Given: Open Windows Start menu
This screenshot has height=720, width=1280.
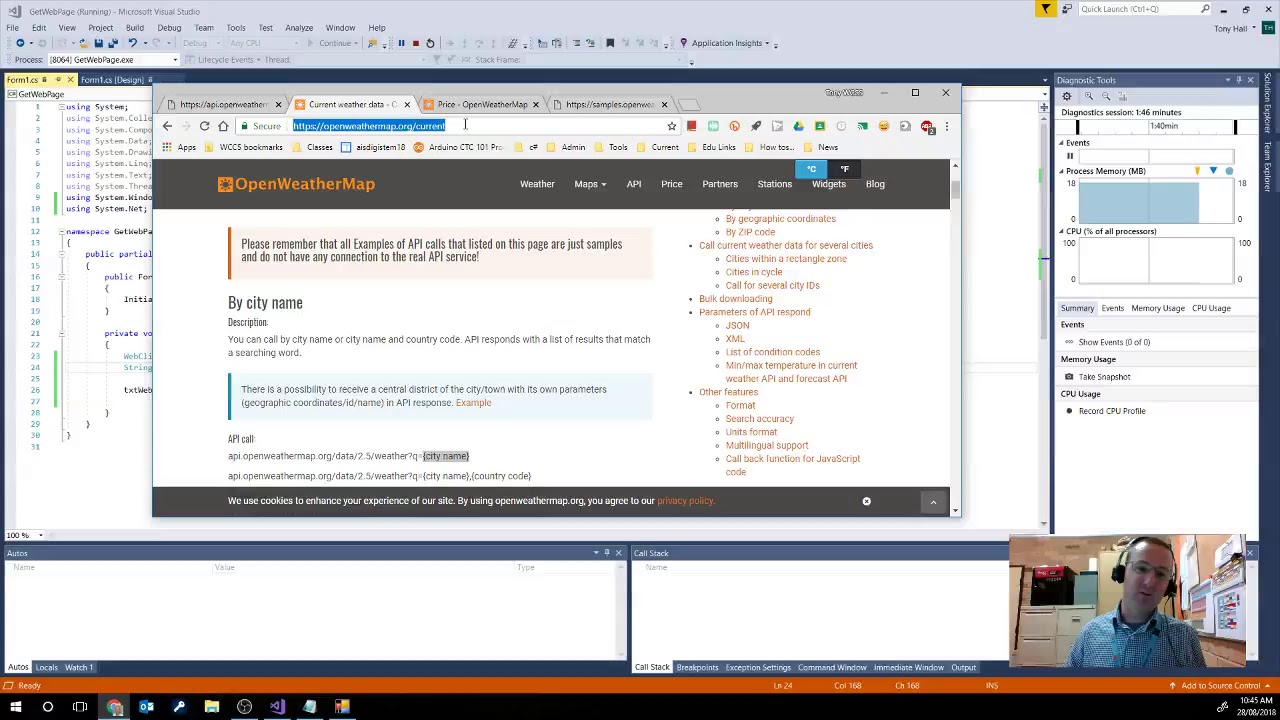Looking at the screenshot, I should click(x=15, y=707).
